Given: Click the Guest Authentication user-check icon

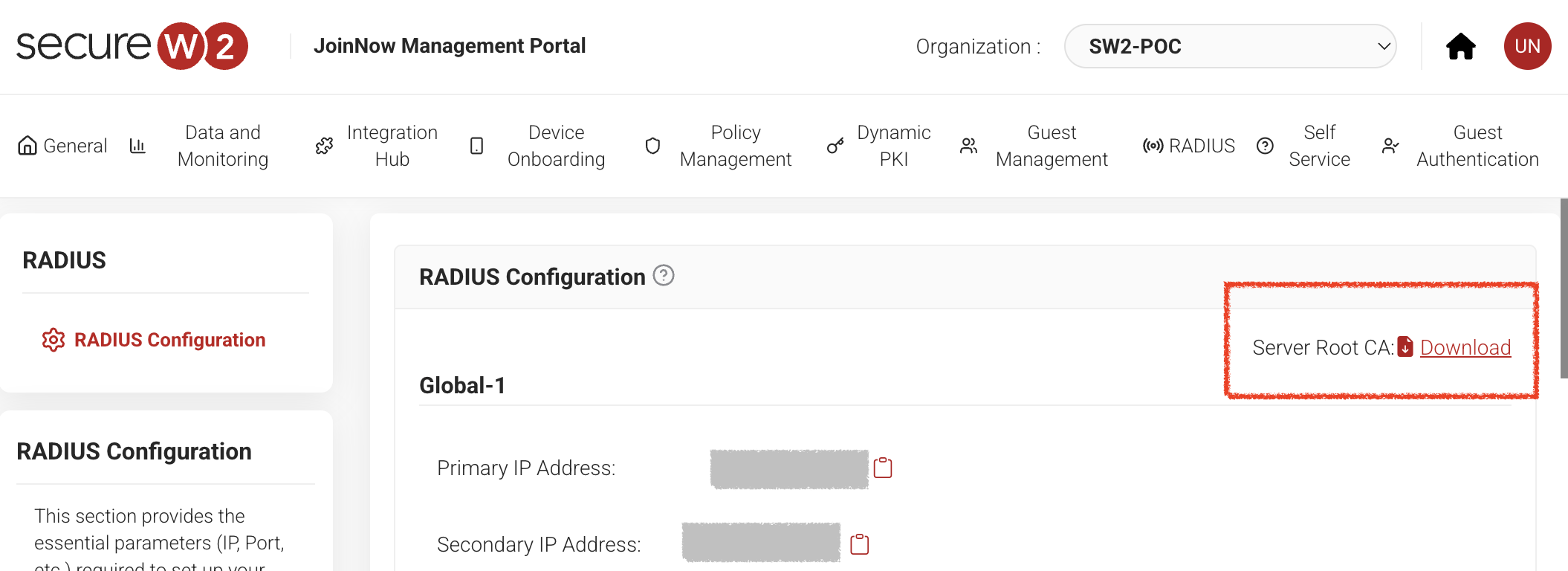Looking at the screenshot, I should tap(1390, 146).
